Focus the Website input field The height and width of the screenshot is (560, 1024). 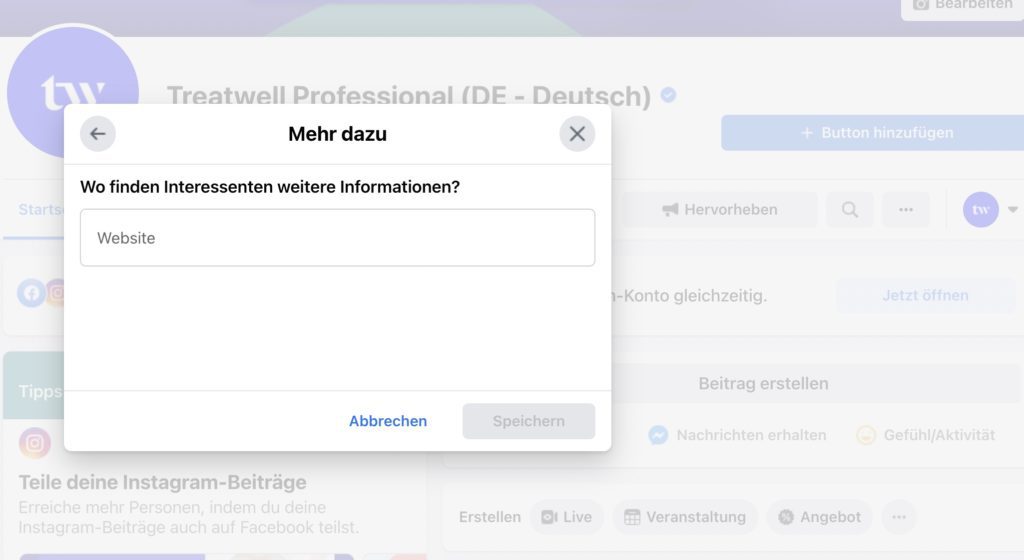338,238
